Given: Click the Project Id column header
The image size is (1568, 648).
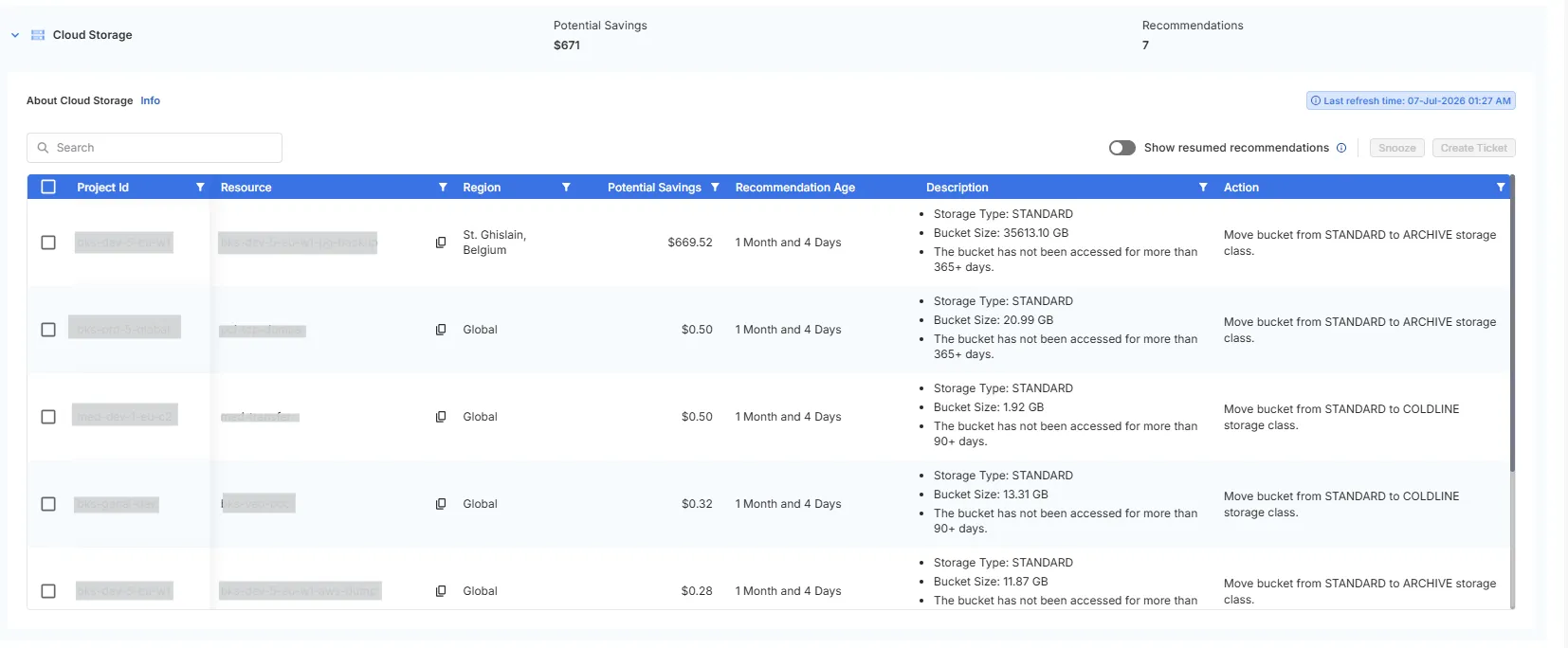Looking at the screenshot, I should (102, 188).
